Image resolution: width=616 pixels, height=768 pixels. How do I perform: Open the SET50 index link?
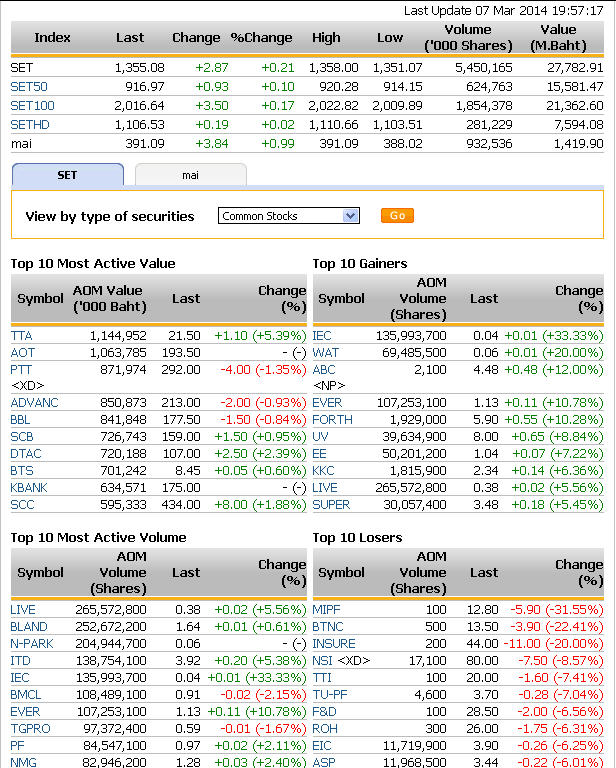28,87
